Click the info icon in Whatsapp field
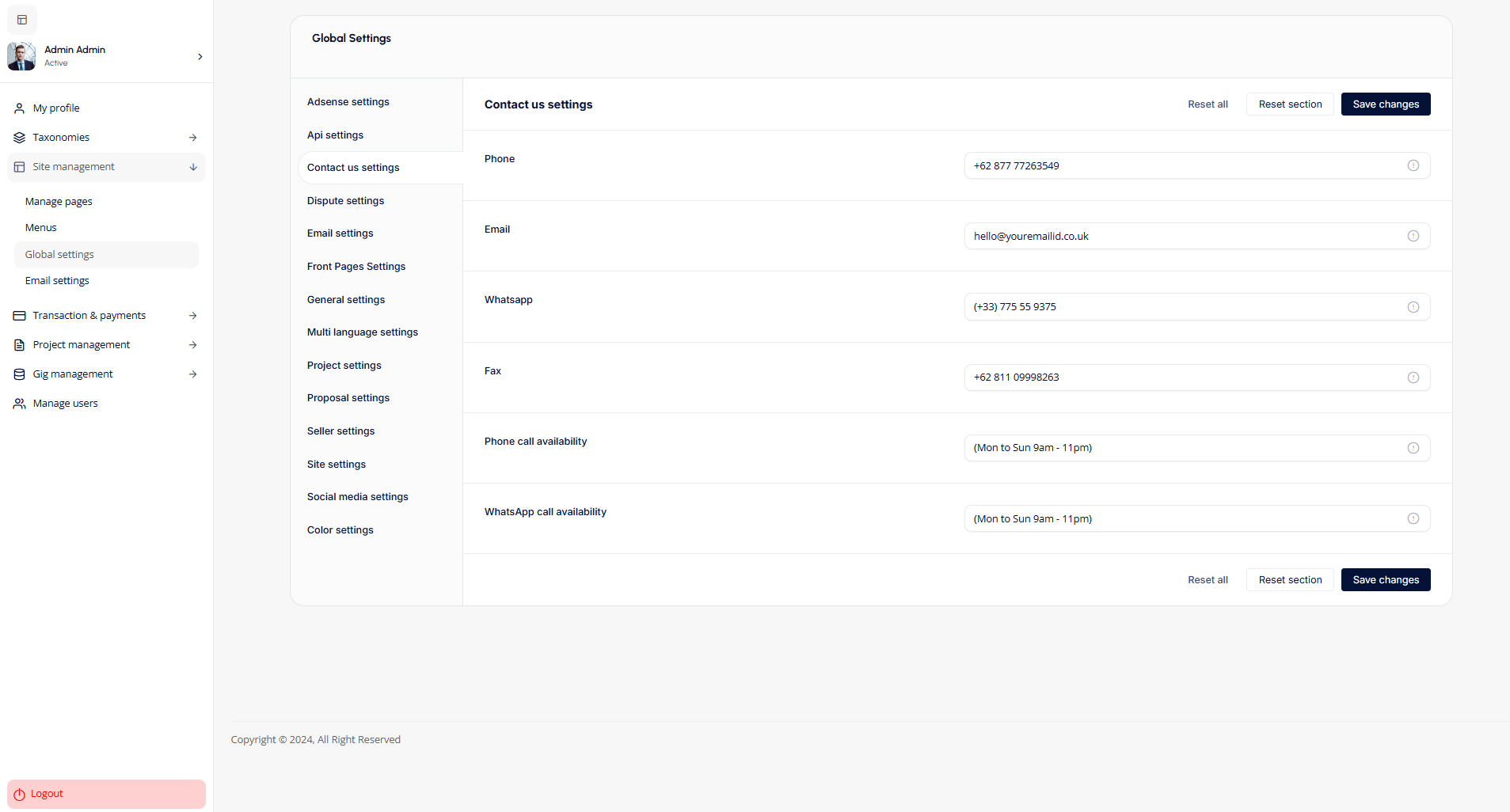The height and width of the screenshot is (812, 1510). point(1413,307)
